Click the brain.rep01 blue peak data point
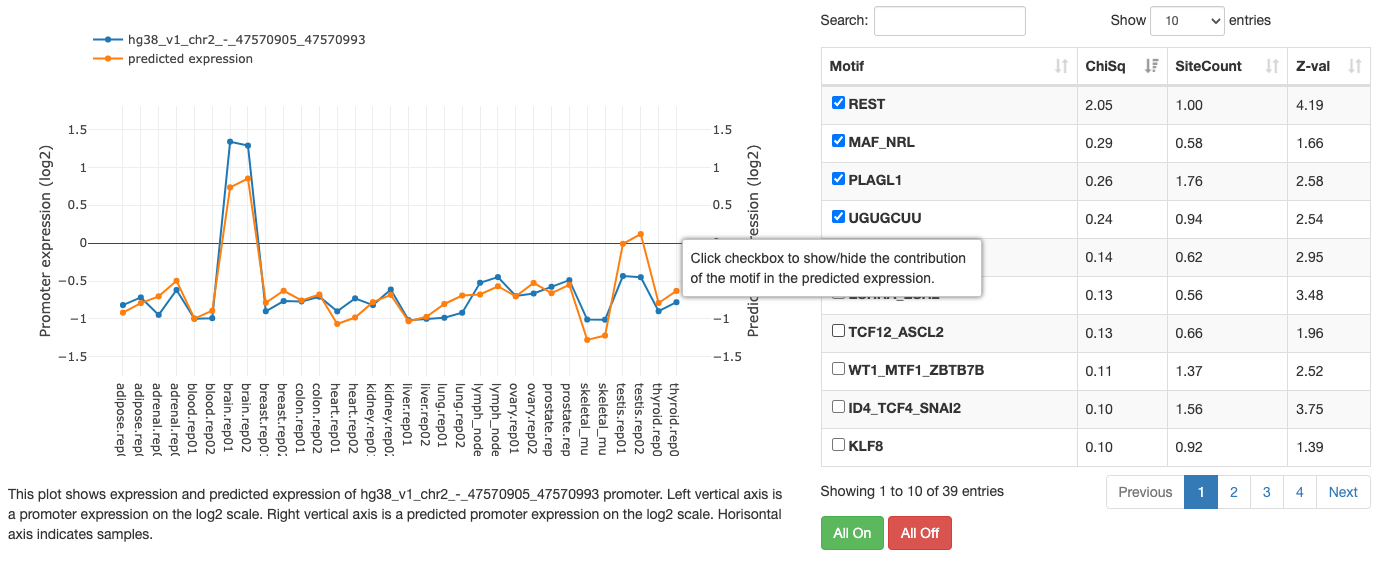Image resolution: width=1381 pixels, height=561 pixels. click(230, 142)
